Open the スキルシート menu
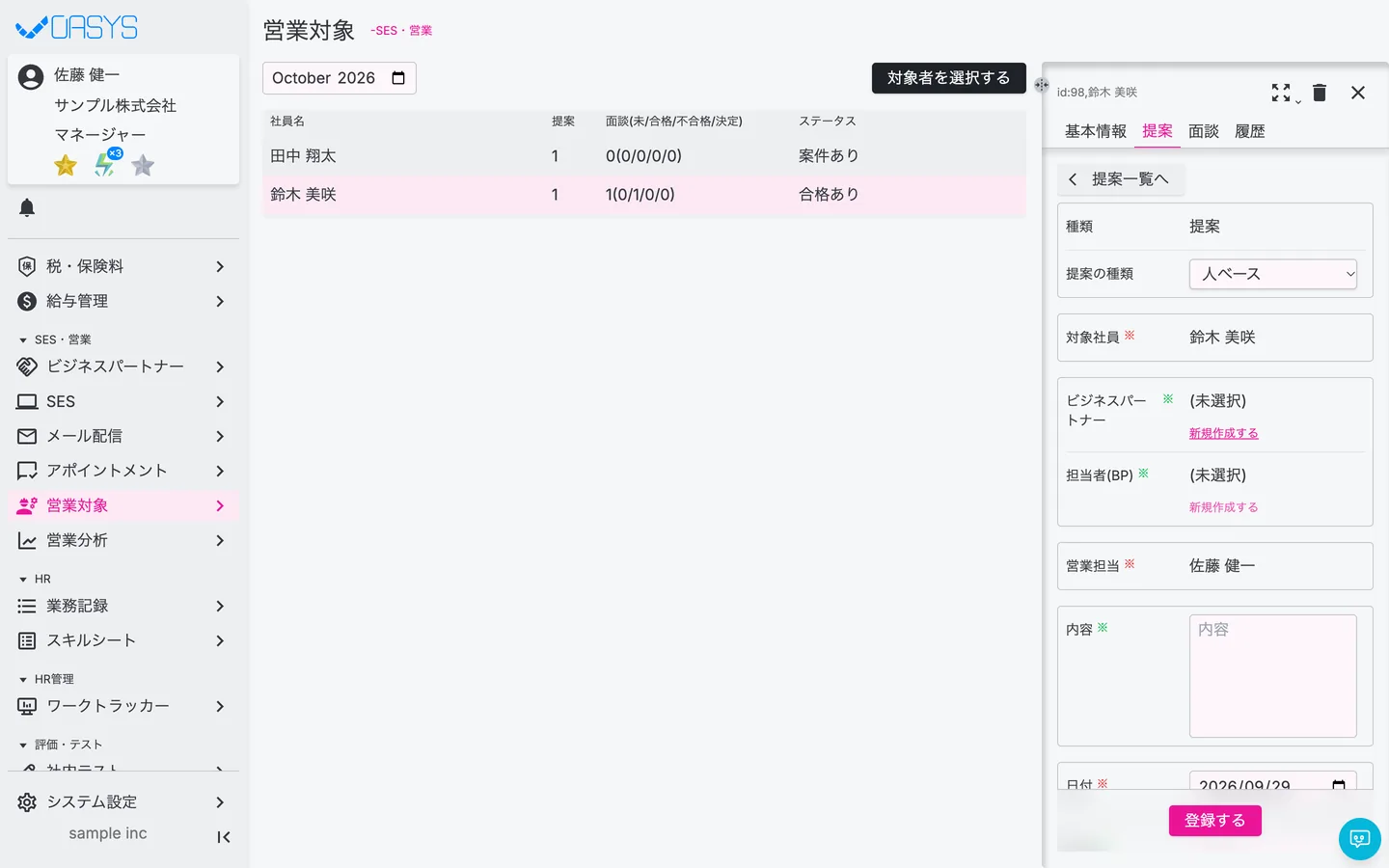The width and height of the screenshot is (1389, 868). (x=123, y=640)
